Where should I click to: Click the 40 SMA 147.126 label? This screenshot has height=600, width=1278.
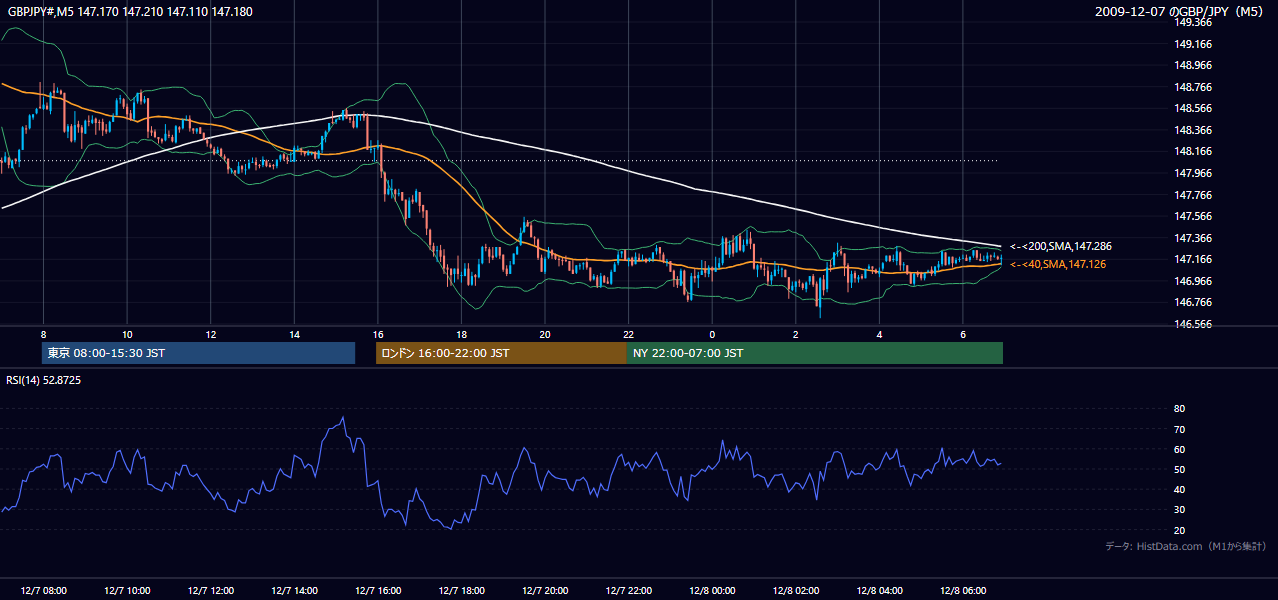1058,264
